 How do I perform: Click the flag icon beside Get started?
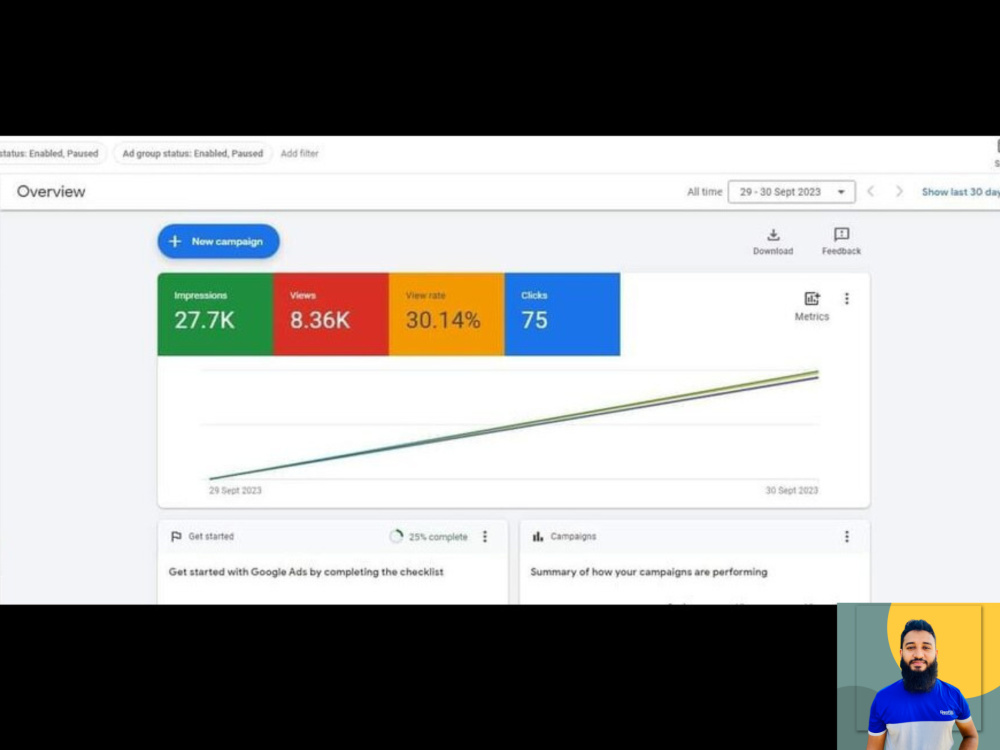pyautogui.click(x=176, y=536)
